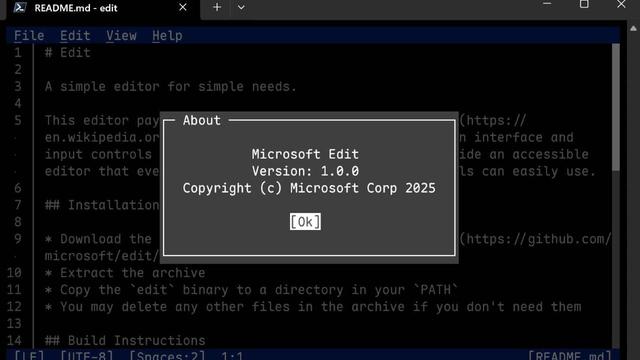This screenshot has width=640, height=360.
Task: Change the UTF-8 encoding setting
Action: point(87,355)
